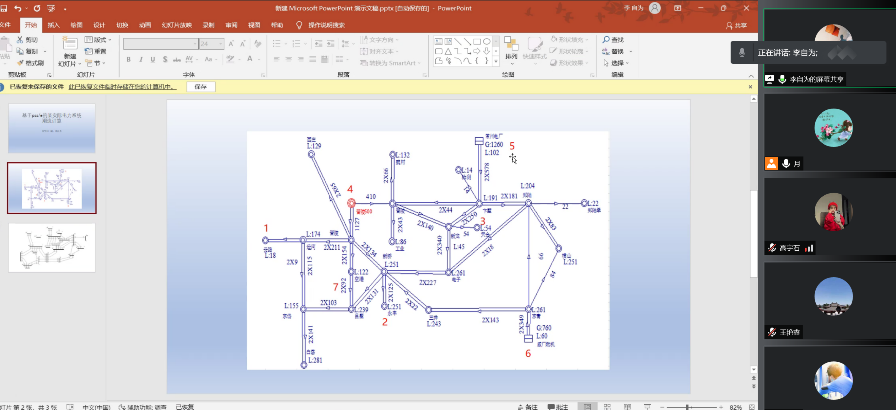This screenshot has width=896, height=410.
Task: Toggle Align Right paragraph button
Action: click(302, 59)
